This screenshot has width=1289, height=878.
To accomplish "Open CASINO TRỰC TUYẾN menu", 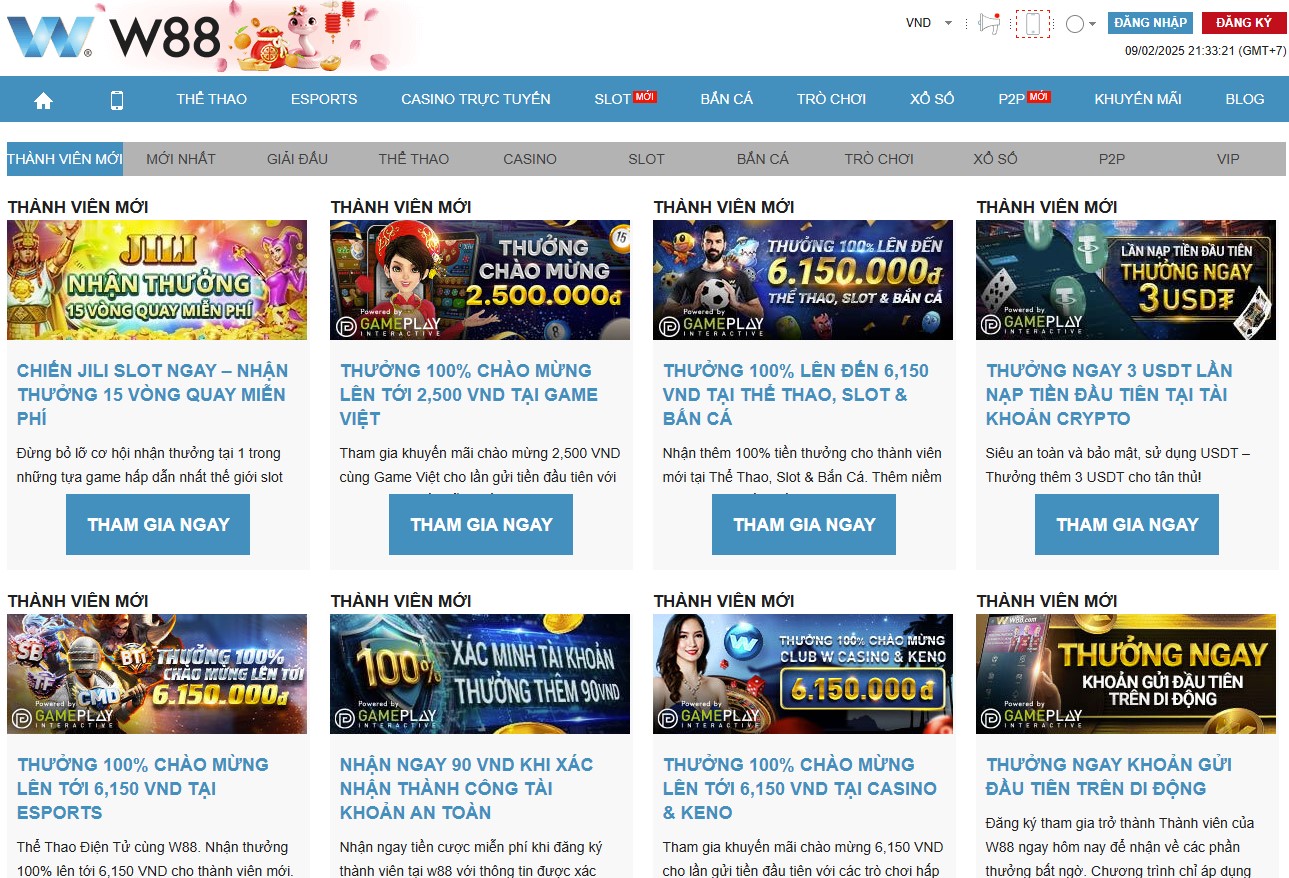I will (476, 99).
